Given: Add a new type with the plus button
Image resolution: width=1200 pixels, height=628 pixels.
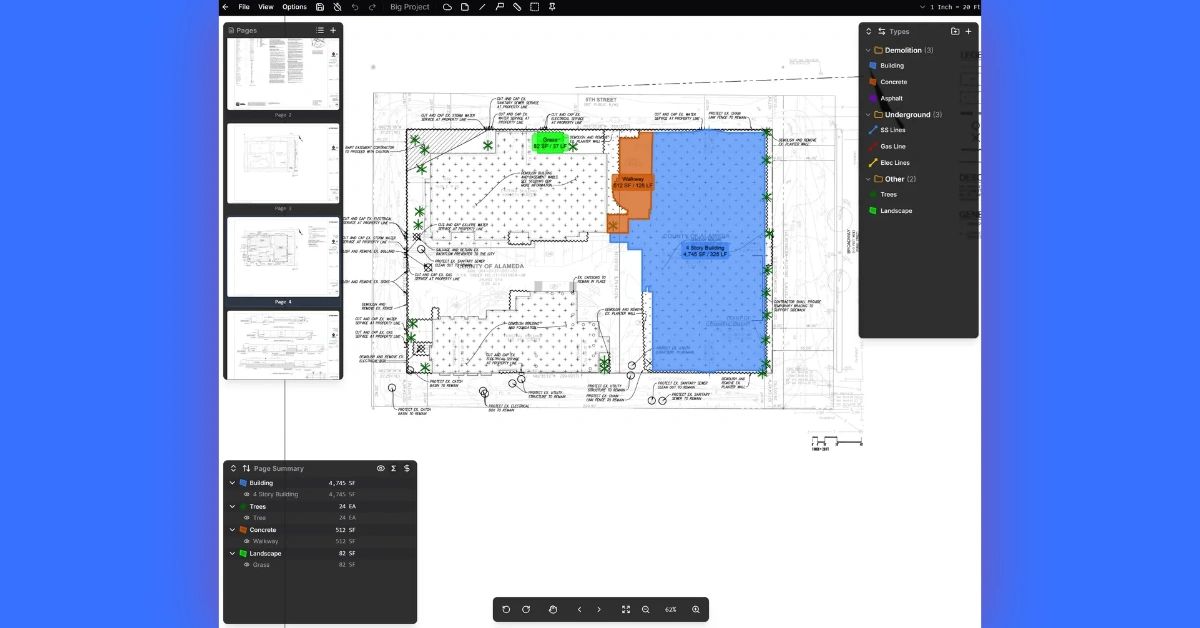Looking at the screenshot, I should pyautogui.click(x=968, y=31).
